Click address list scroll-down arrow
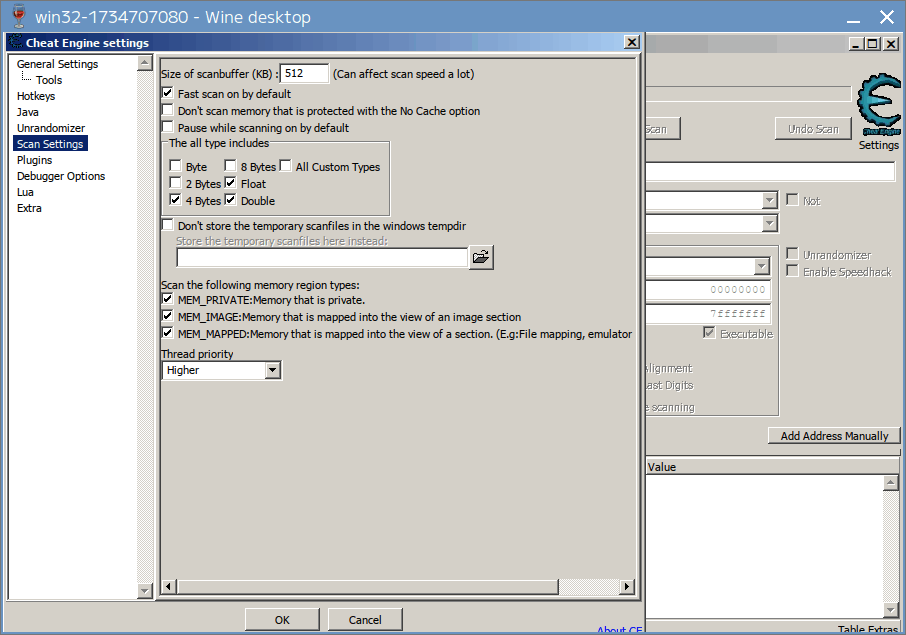Screen dimensions: 906x635 [890, 610]
